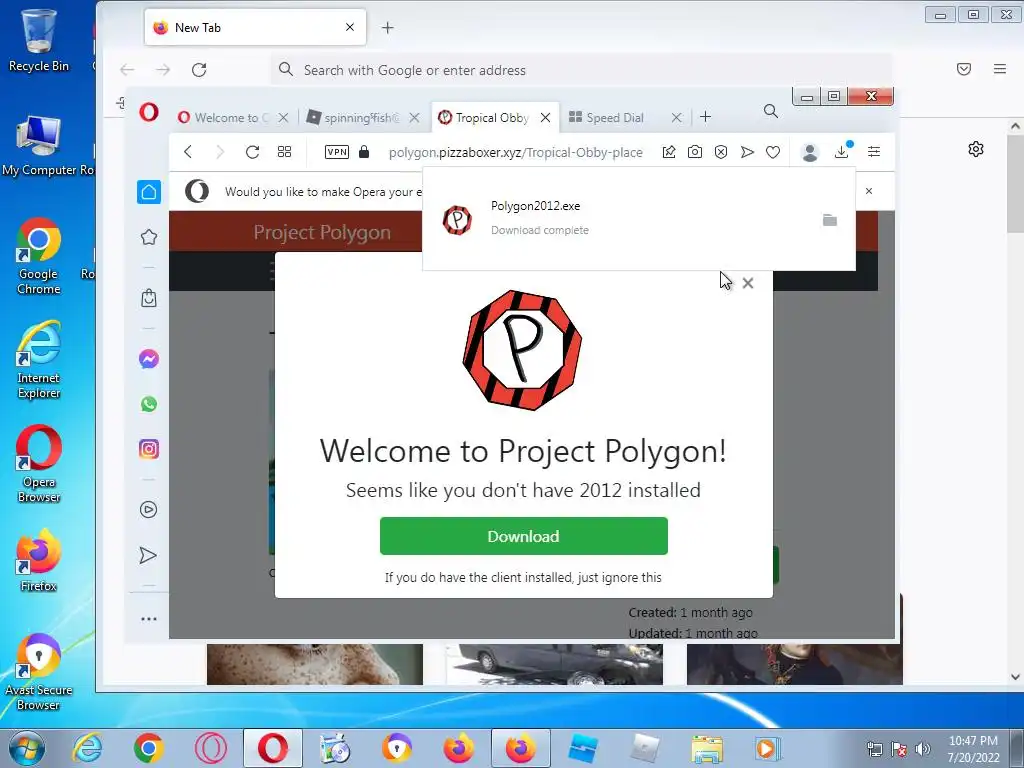Reload the page in Opera
1024x768 pixels.
252,152
